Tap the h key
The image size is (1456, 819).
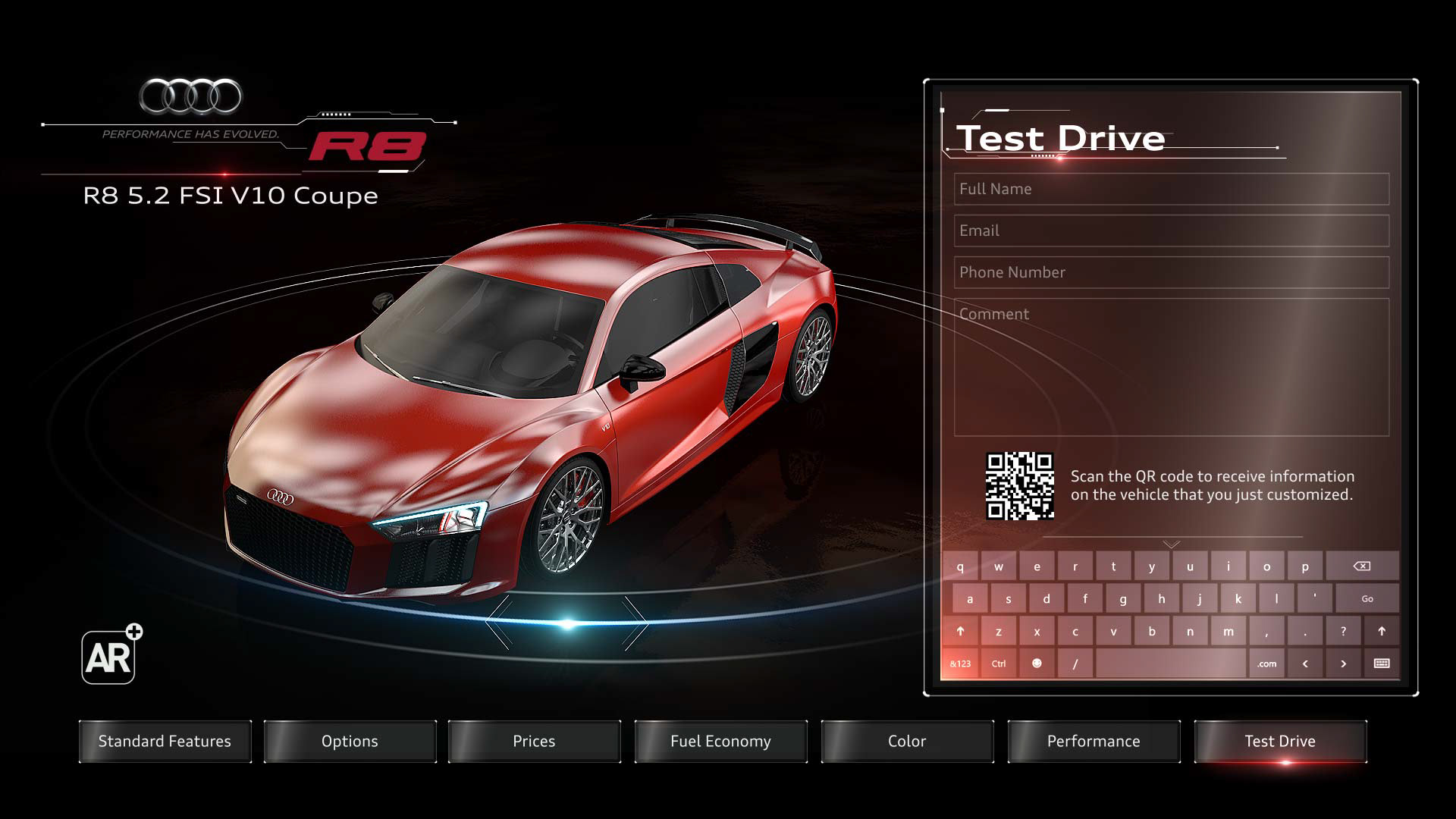(1162, 599)
